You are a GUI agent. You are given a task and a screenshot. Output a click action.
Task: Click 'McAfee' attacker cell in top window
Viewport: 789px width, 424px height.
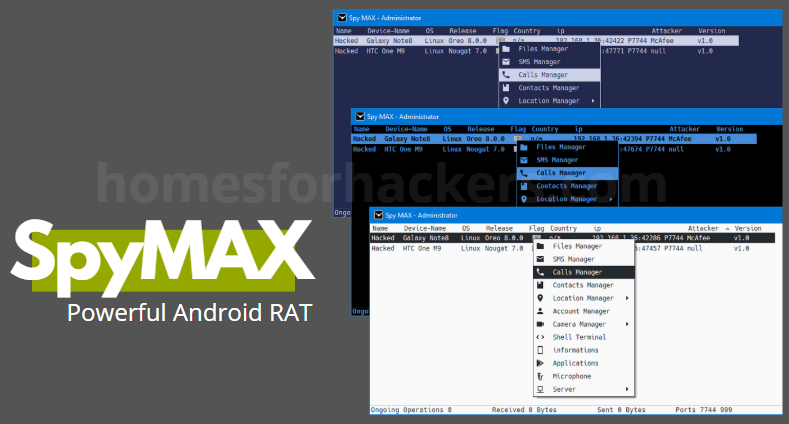pos(662,41)
